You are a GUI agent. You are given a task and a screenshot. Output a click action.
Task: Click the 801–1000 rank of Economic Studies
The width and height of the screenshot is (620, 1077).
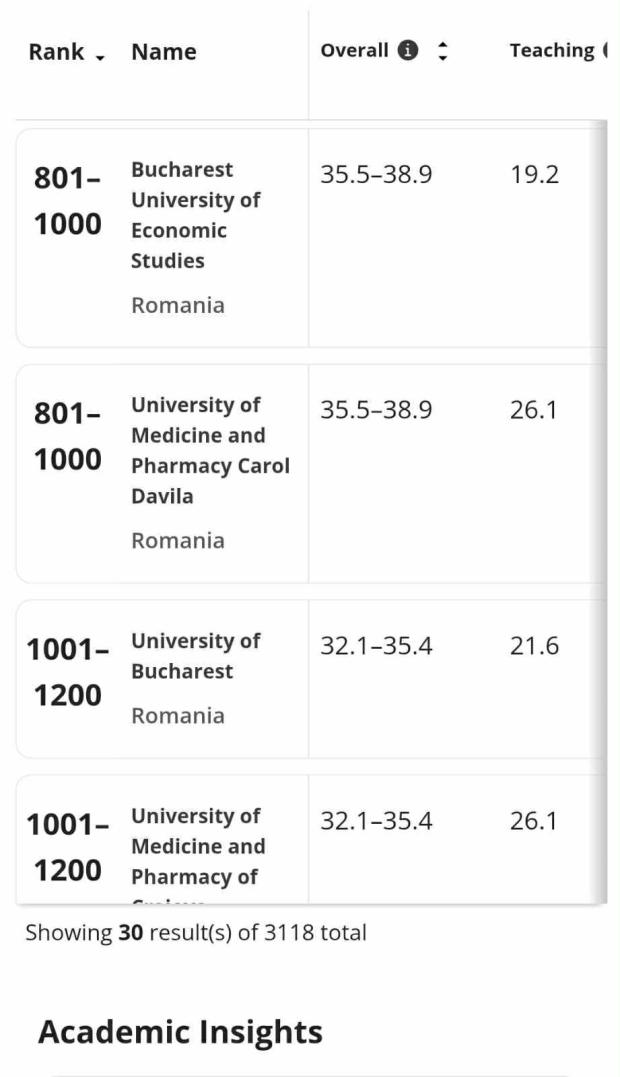coord(68,201)
